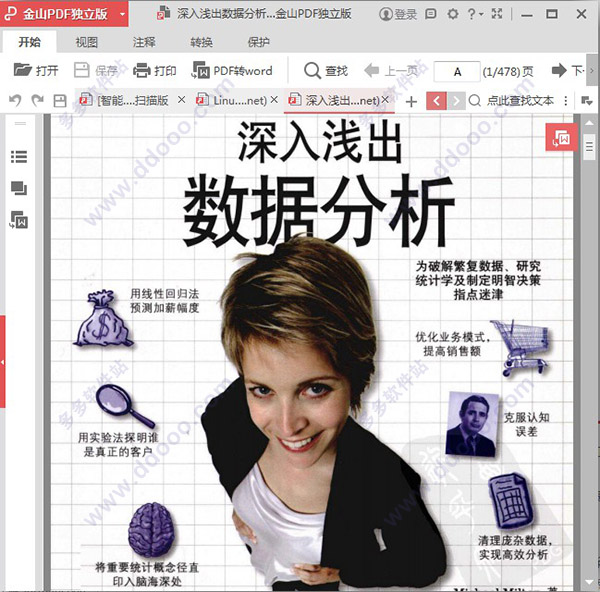Click the red floating convert button
This screenshot has height=592, width=600.
click(x=561, y=137)
